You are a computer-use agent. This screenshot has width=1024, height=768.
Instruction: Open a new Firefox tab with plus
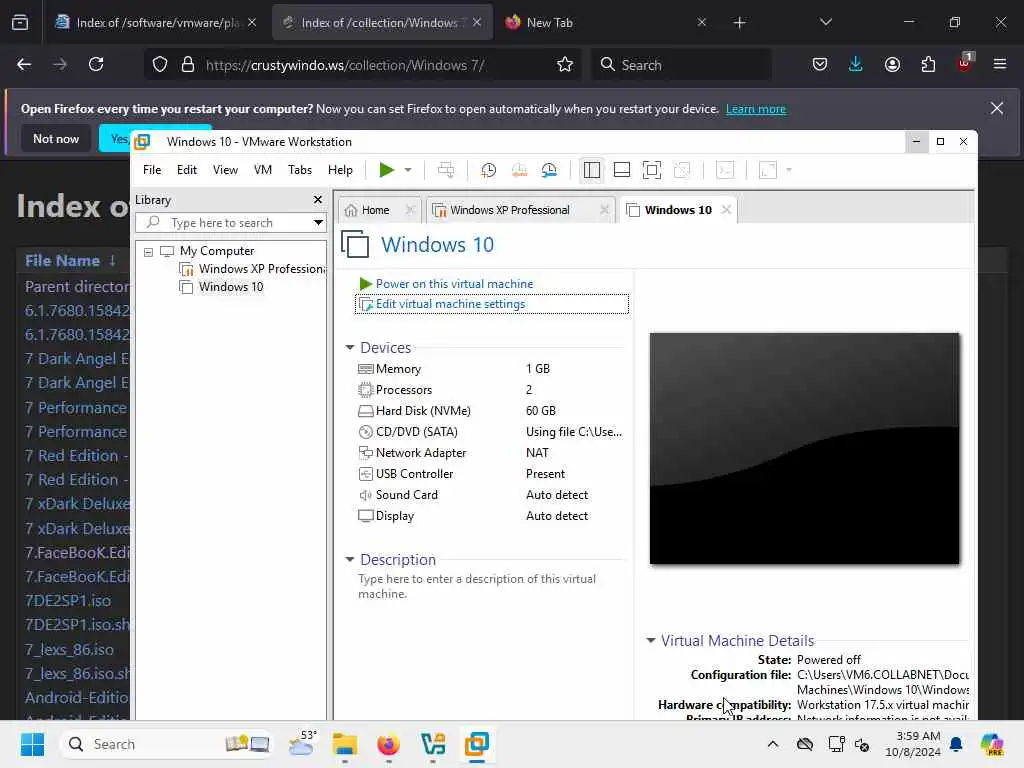(739, 23)
